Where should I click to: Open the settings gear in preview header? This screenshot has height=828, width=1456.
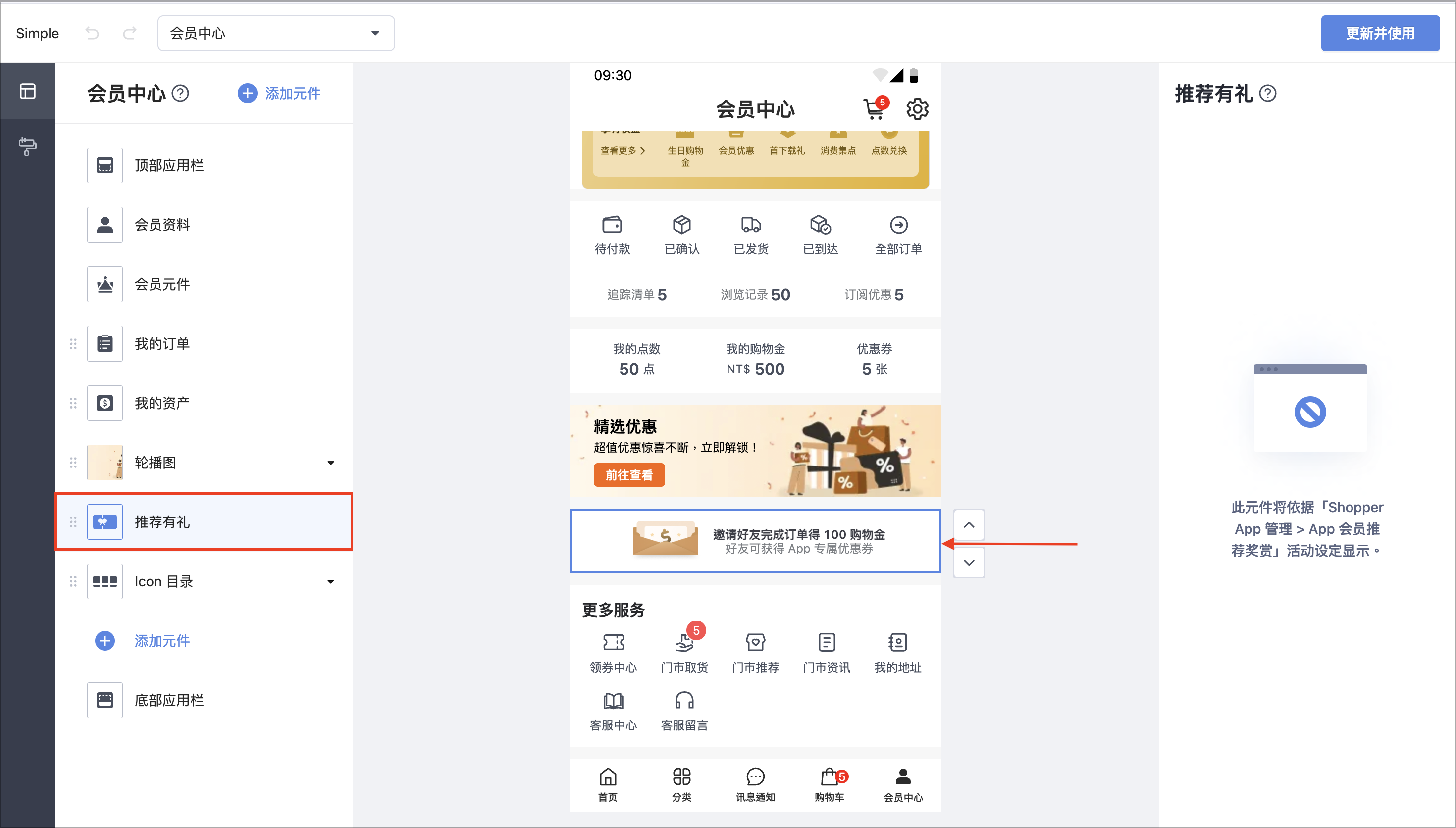pyautogui.click(x=917, y=108)
